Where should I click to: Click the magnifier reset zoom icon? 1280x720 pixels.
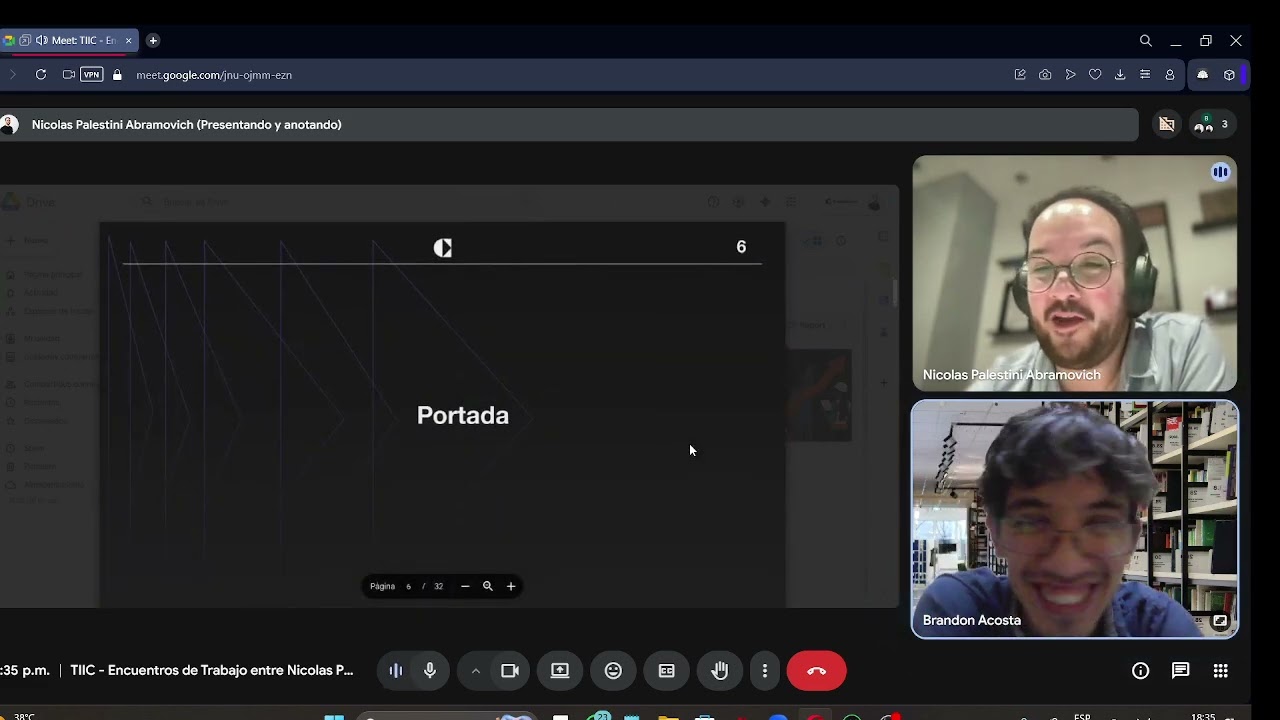coord(488,586)
